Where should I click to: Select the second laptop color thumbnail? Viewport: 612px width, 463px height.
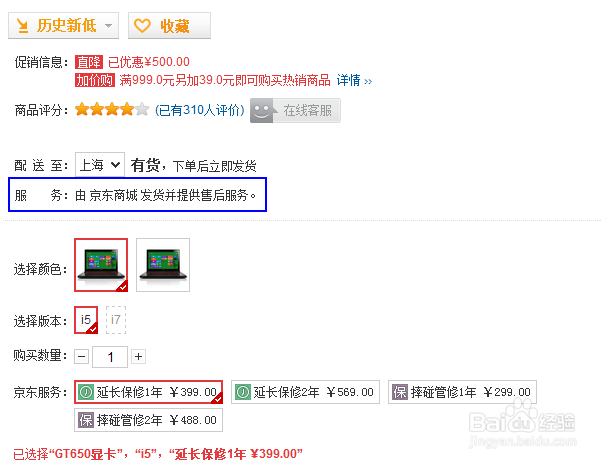pyautogui.click(x=163, y=265)
